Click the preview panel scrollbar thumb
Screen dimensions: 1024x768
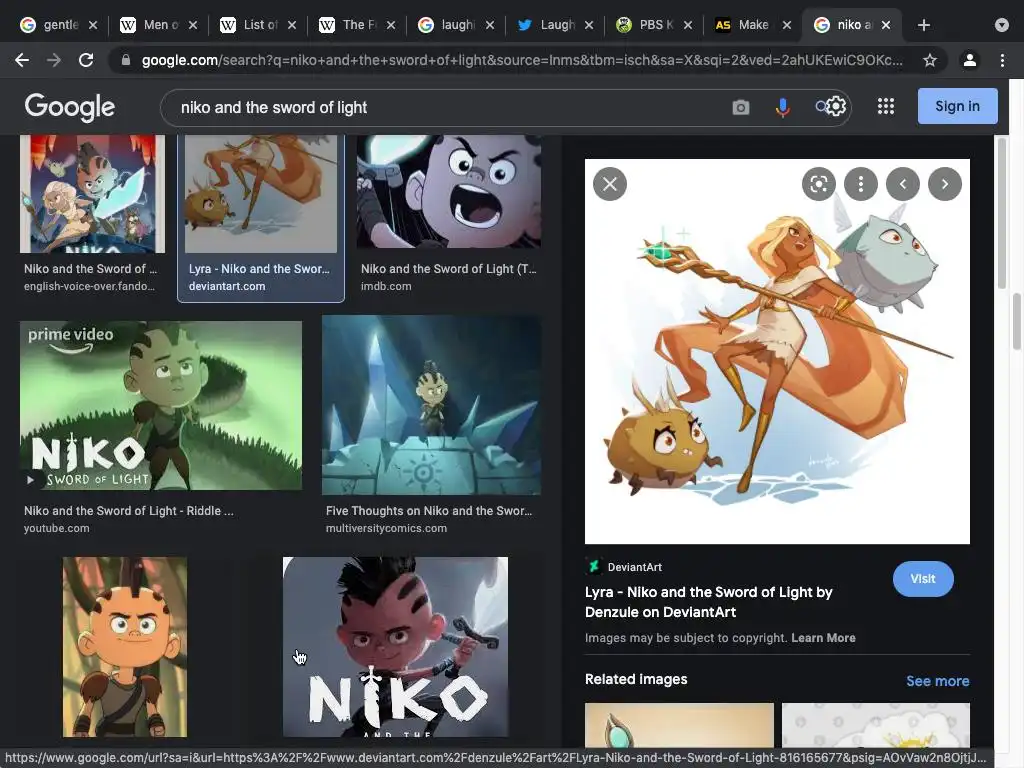(1002, 212)
